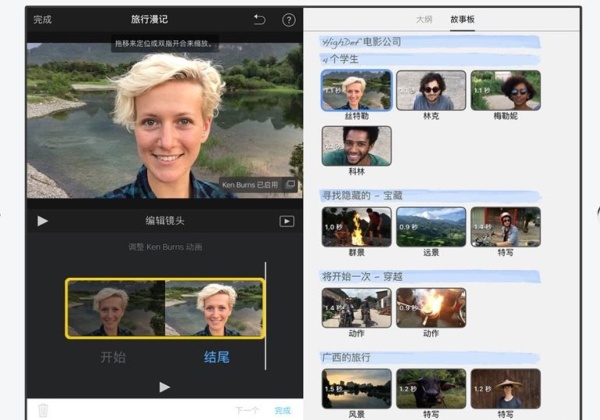Toggle the Ken Burns 已启用 control

[258, 185]
